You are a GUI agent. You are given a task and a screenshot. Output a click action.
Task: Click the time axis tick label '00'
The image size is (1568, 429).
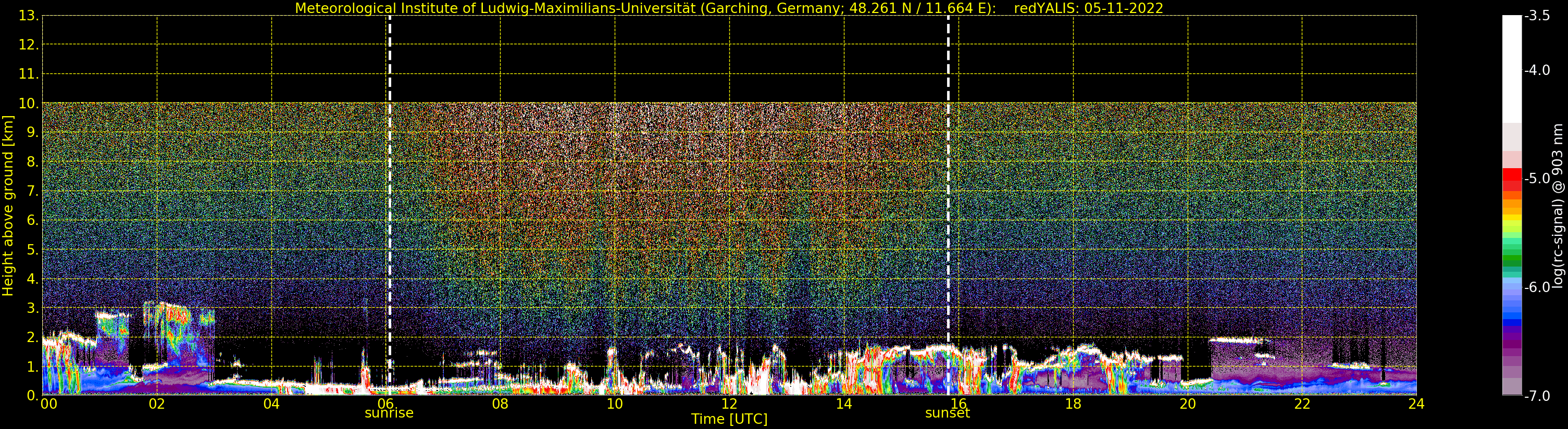click(x=48, y=404)
